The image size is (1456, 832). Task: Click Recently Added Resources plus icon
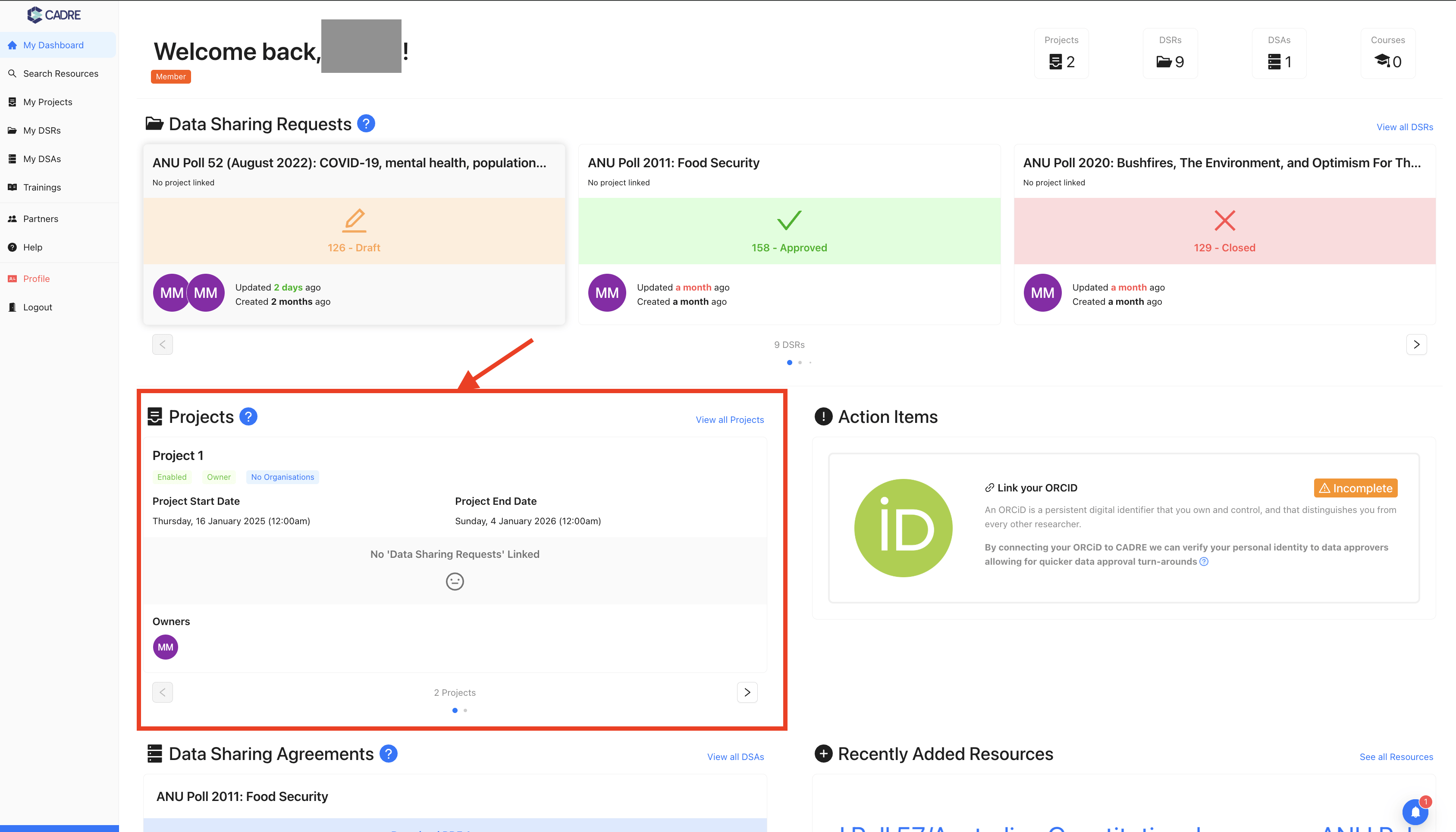pos(823,754)
